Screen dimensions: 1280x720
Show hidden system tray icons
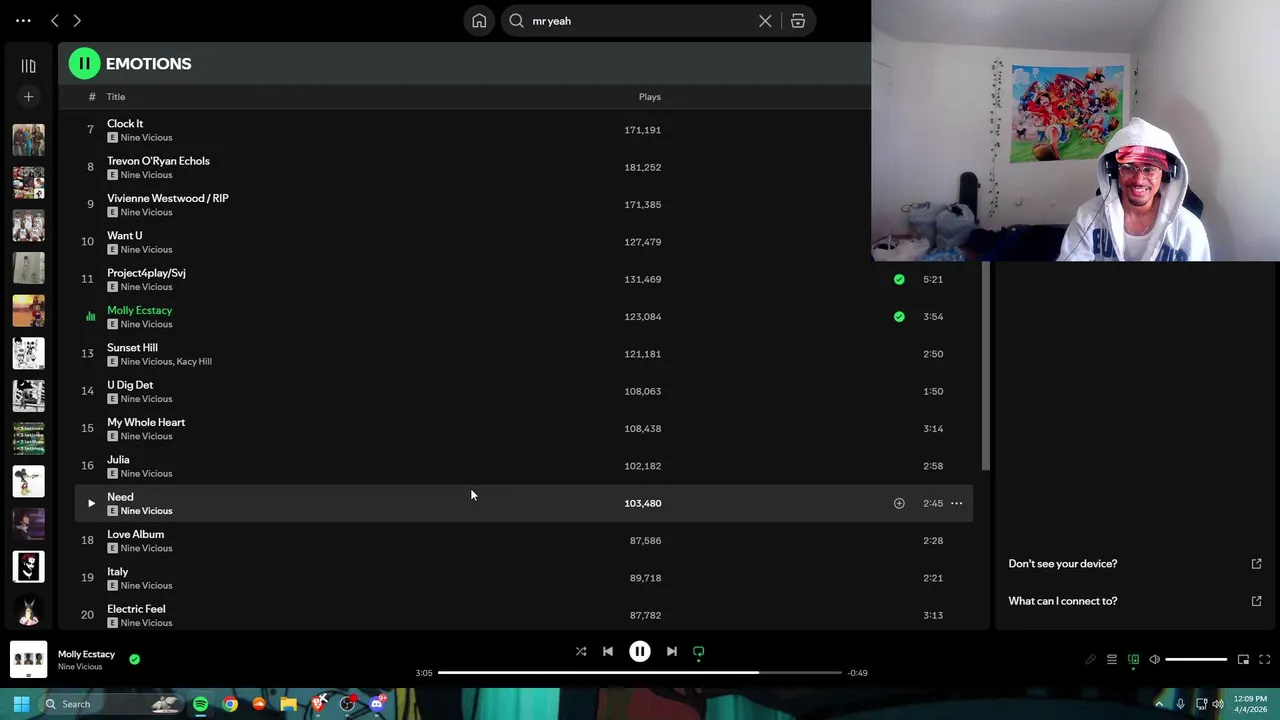pos(1159,704)
